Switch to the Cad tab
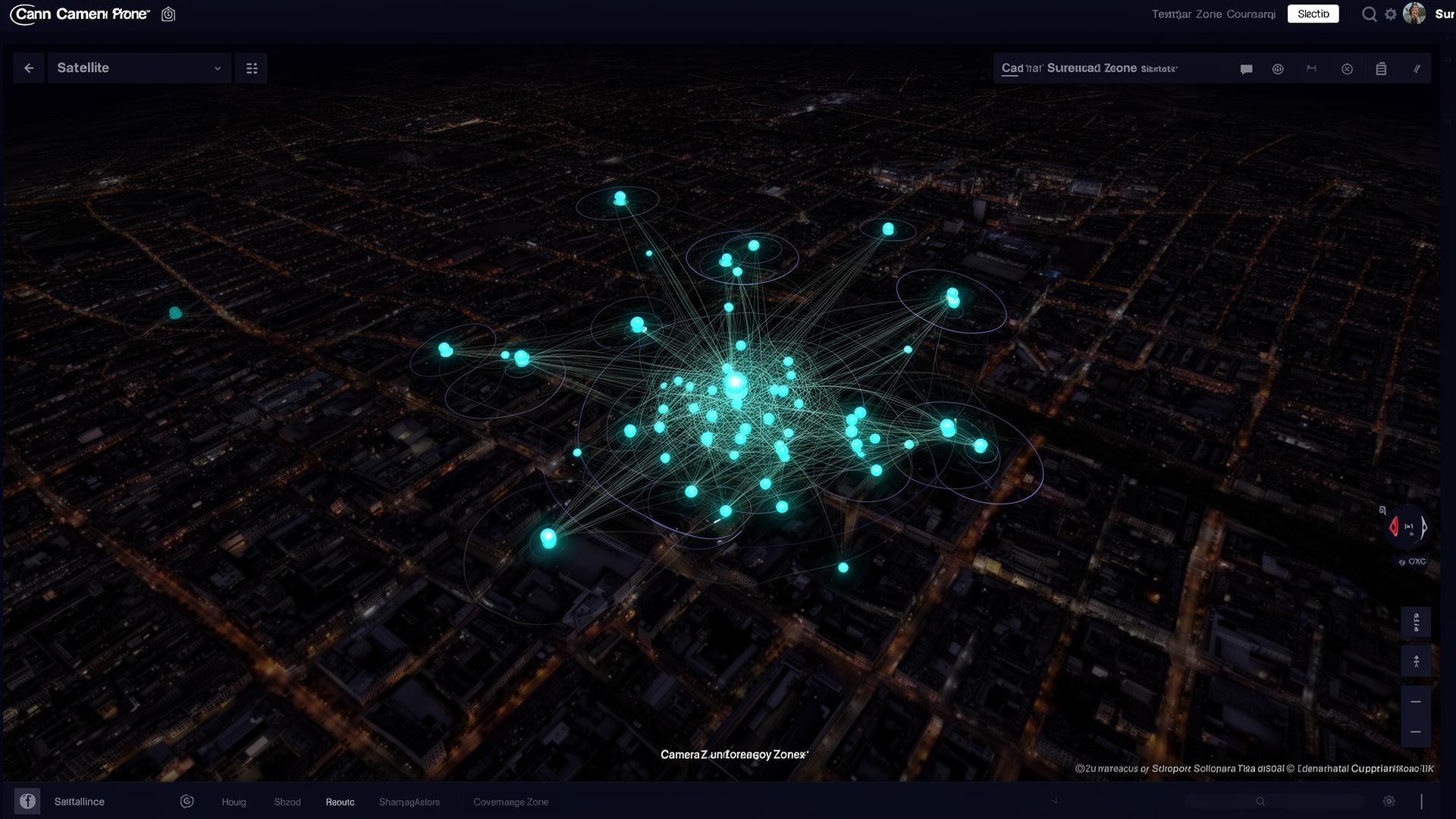The image size is (1456, 819). (x=1009, y=67)
